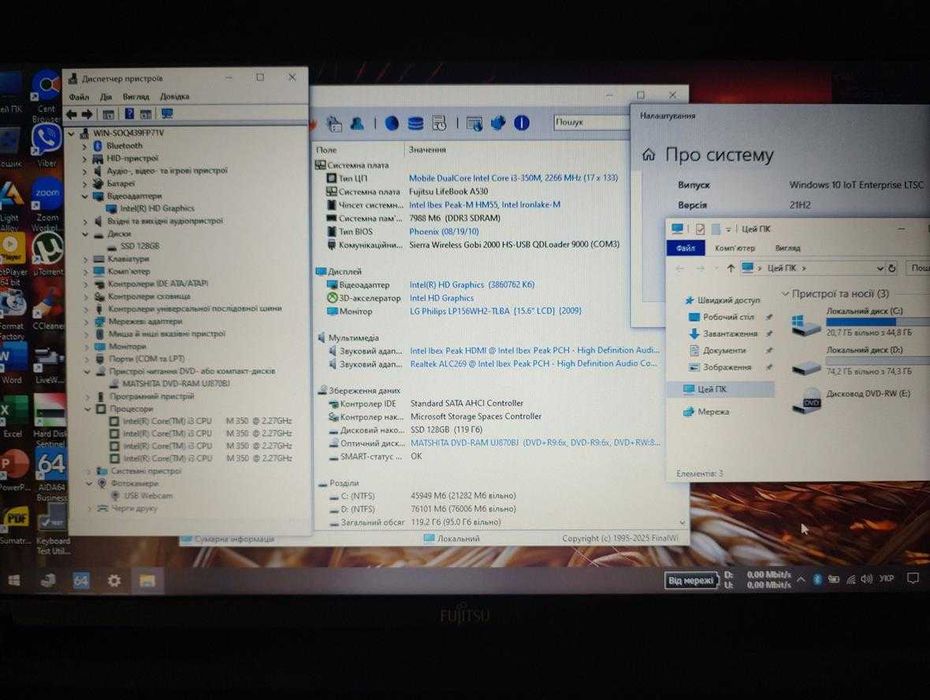
Task: Open the Файл menu in Device Manager
Action: (x=79, y=97)
